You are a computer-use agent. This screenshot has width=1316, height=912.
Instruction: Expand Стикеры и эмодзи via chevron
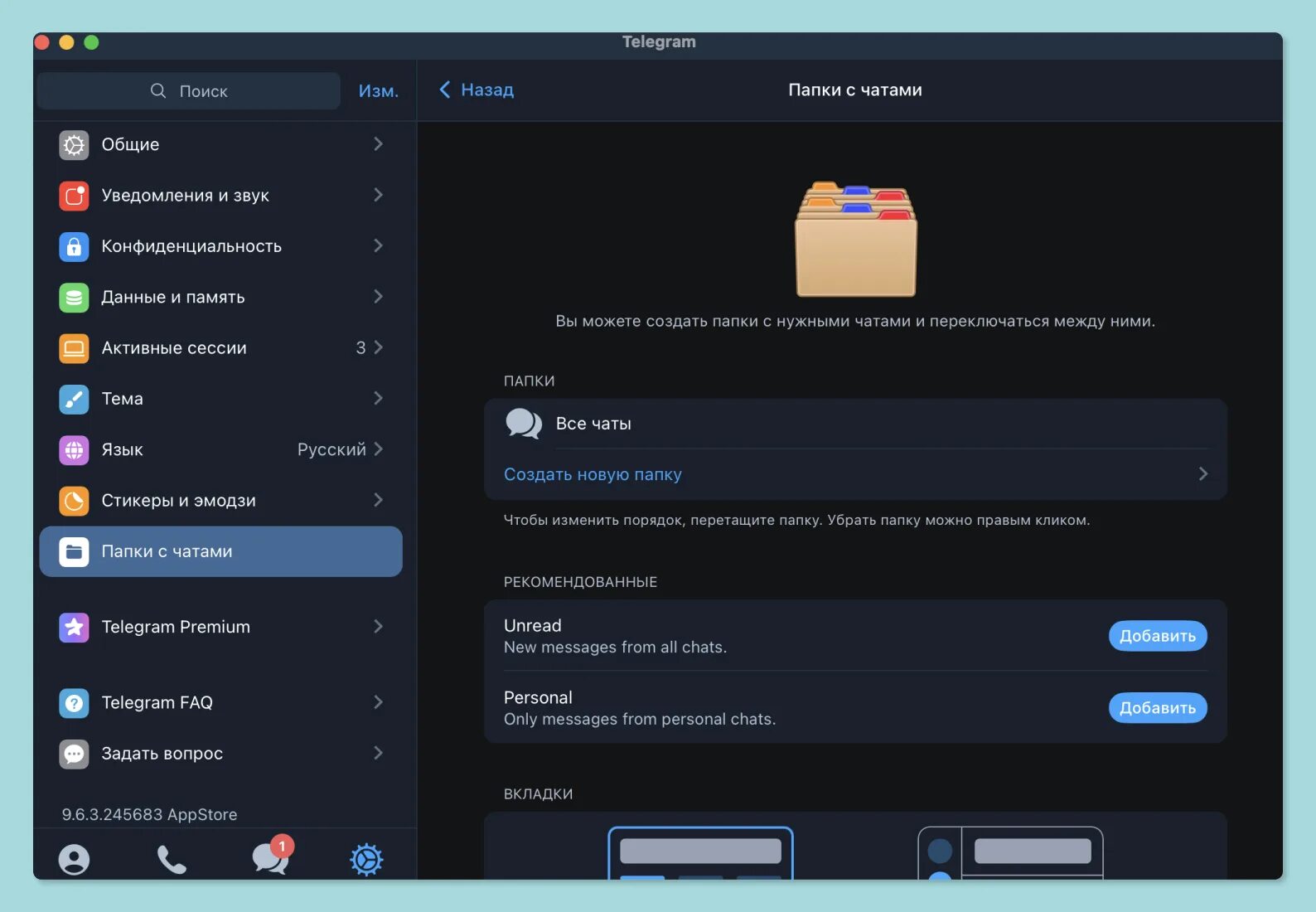378,500
